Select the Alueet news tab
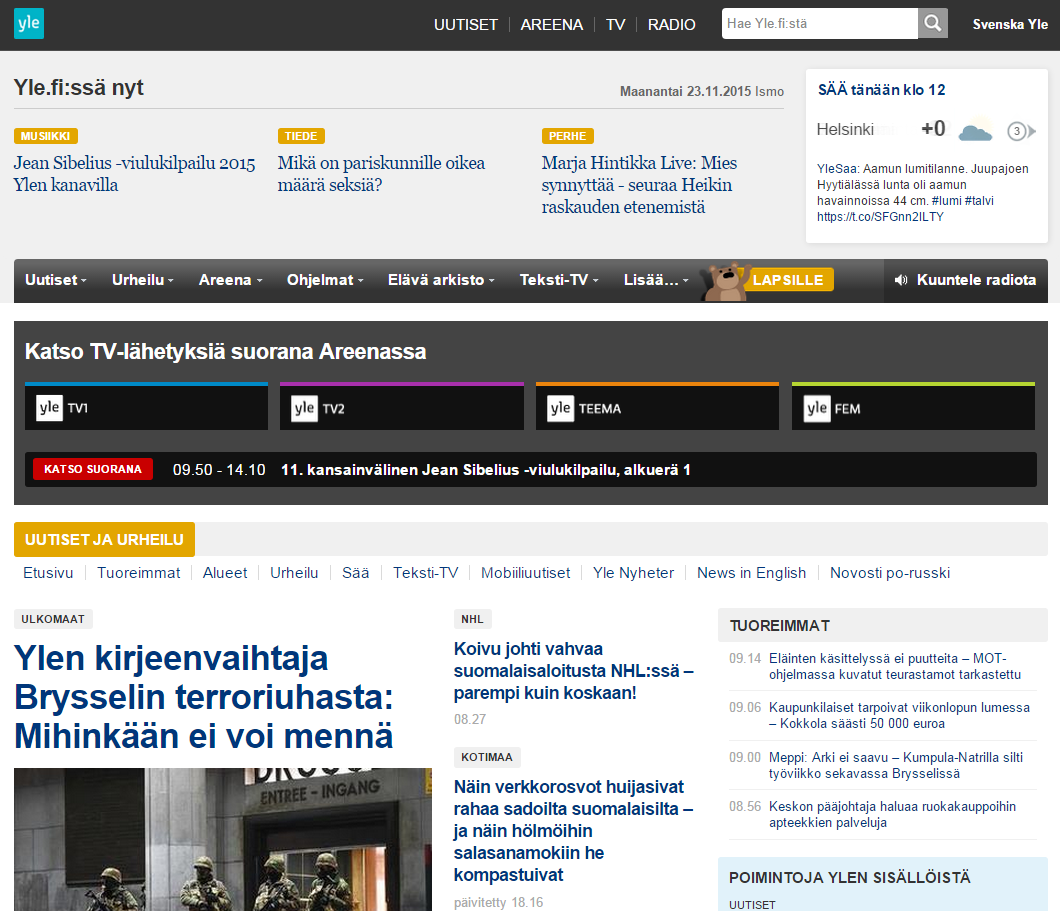 [225, 573]
